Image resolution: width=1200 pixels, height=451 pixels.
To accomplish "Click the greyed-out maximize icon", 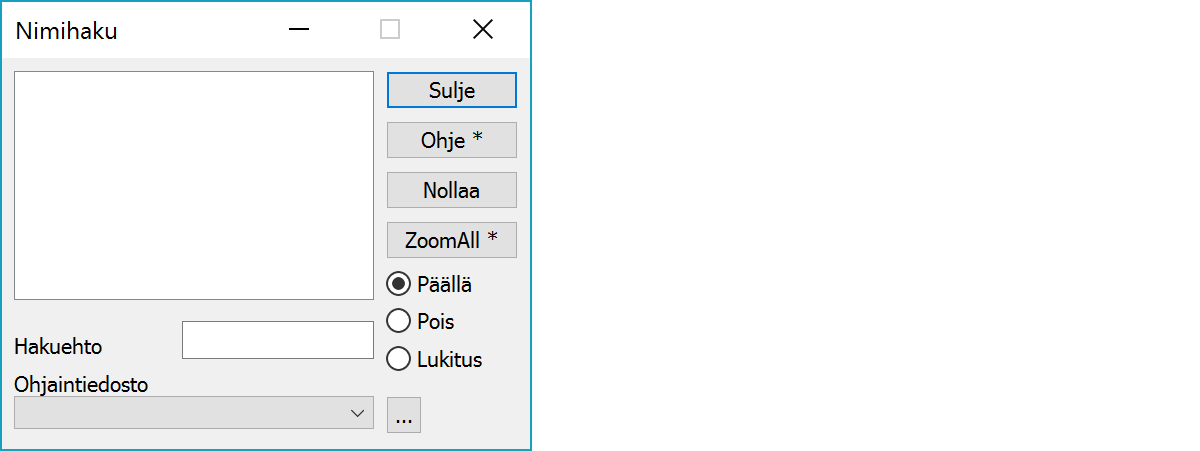I will pyautogui.click(x=390, y=30).
